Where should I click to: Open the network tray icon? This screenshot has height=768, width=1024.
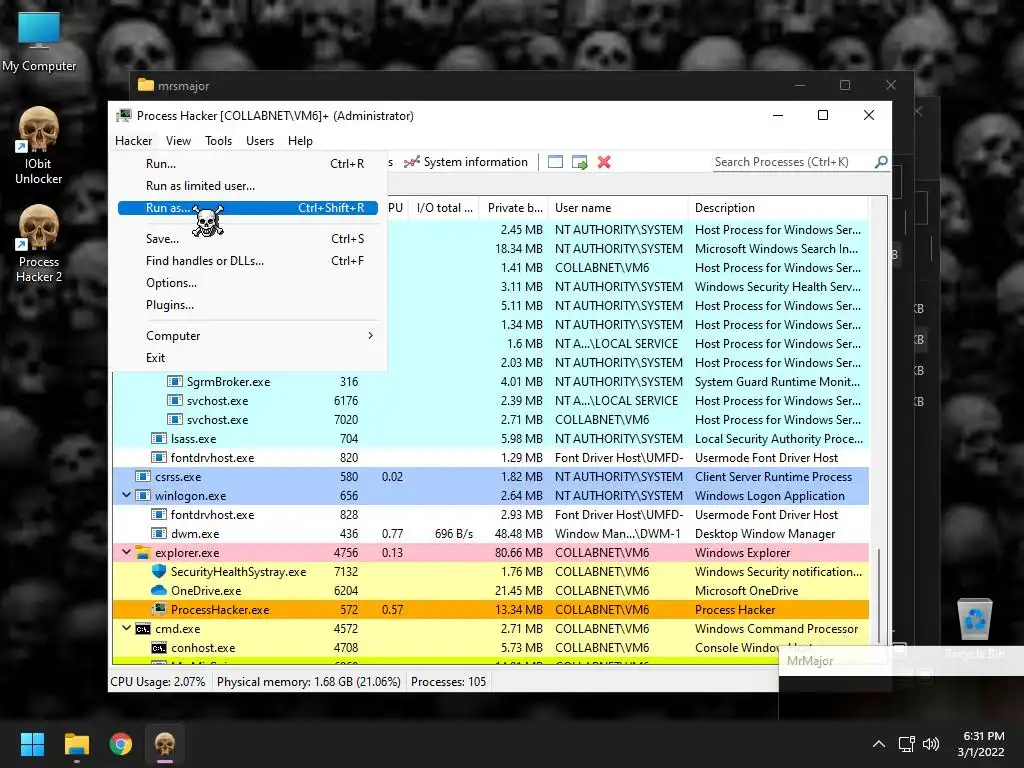pyautogui.click(x=906, y=744)
